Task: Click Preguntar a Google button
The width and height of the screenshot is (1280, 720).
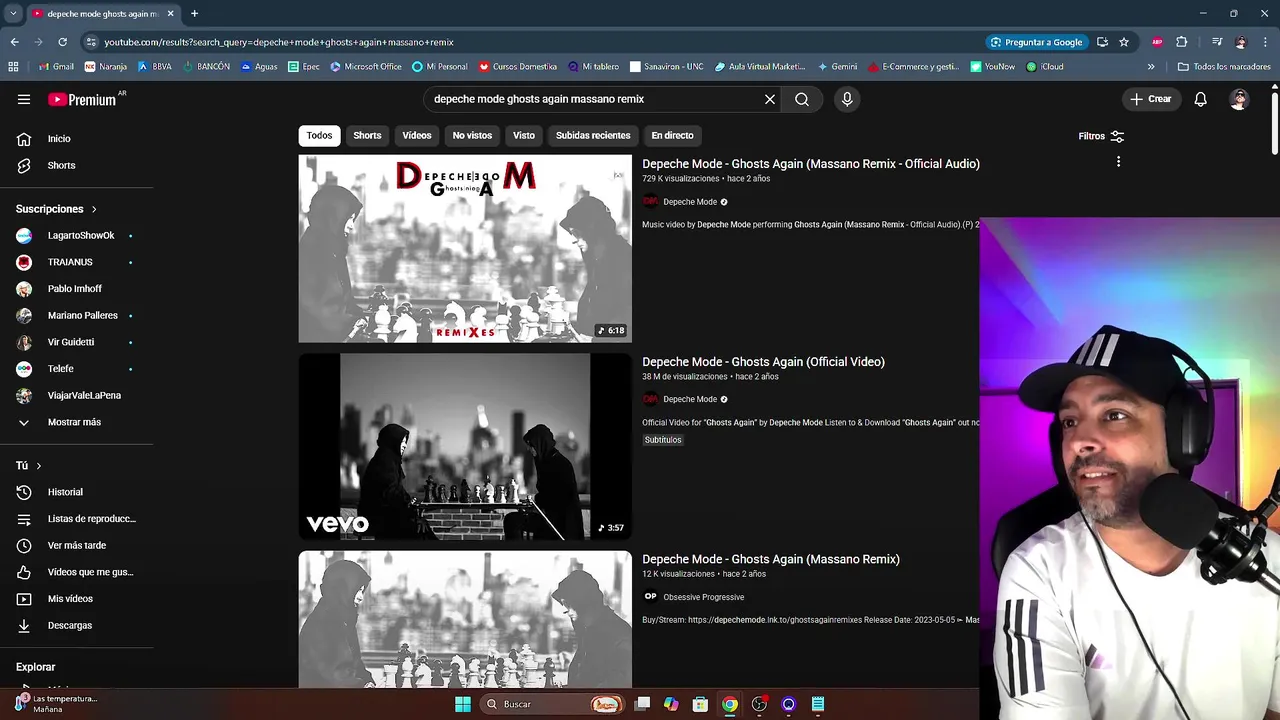Action: pyautogui.click(x=1036, y=42)
